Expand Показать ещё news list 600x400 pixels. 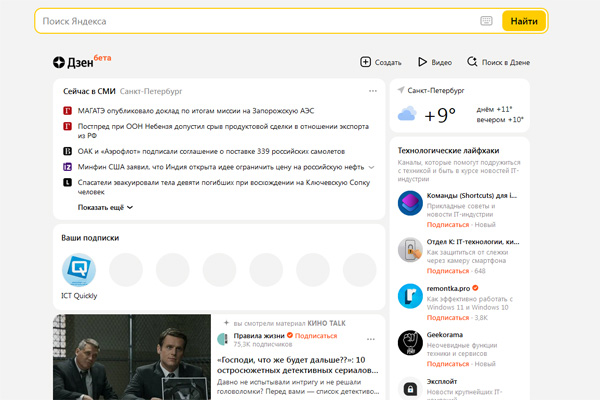(105, 207)
